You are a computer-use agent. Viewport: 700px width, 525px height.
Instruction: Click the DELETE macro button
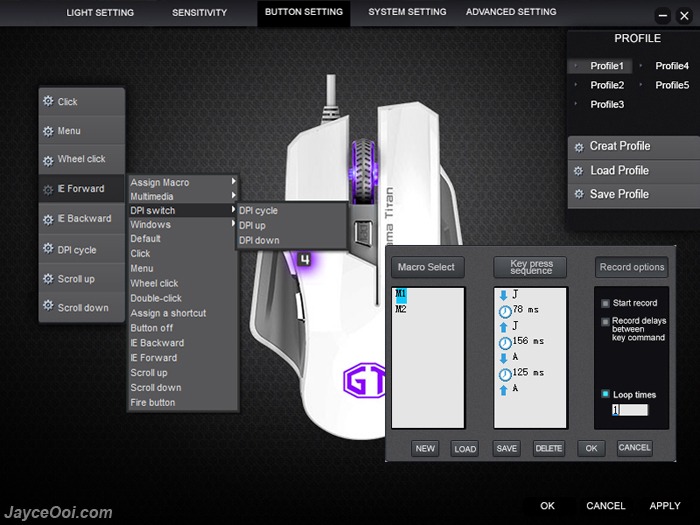(549, 449)
